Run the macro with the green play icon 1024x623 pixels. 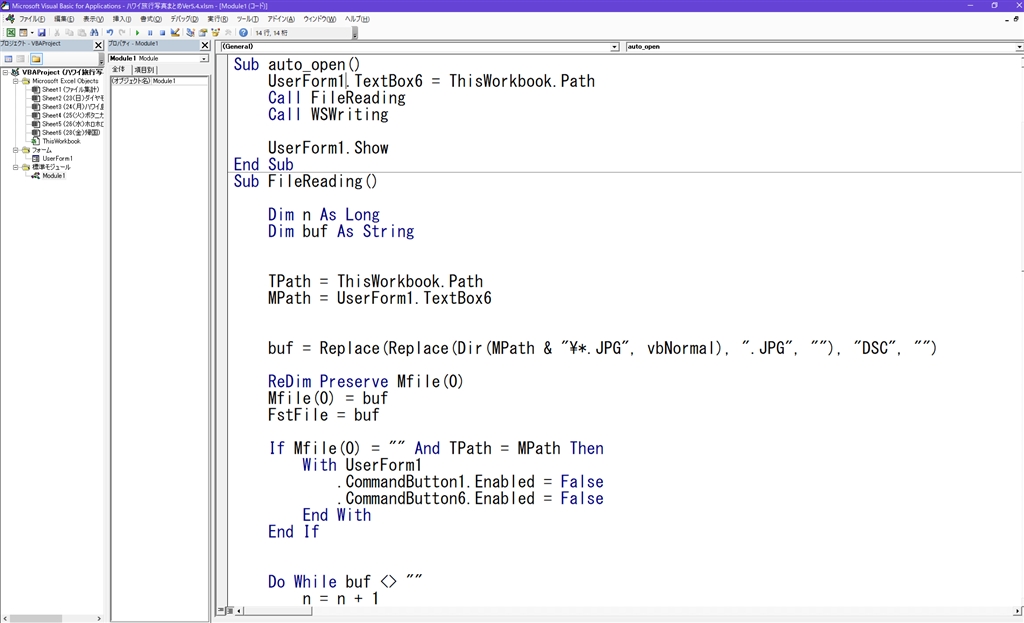pos(137,33)
